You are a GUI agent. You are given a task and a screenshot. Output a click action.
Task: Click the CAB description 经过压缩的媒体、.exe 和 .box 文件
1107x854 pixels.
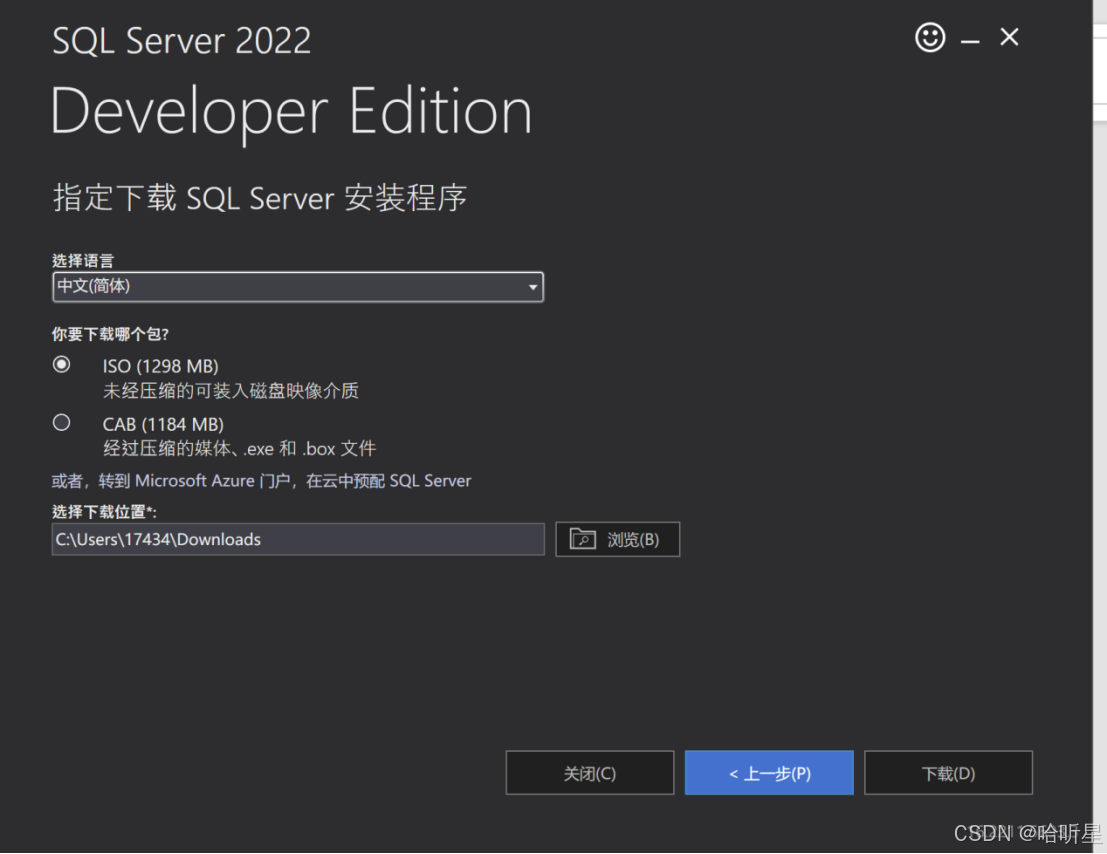(x=239, y=449)
